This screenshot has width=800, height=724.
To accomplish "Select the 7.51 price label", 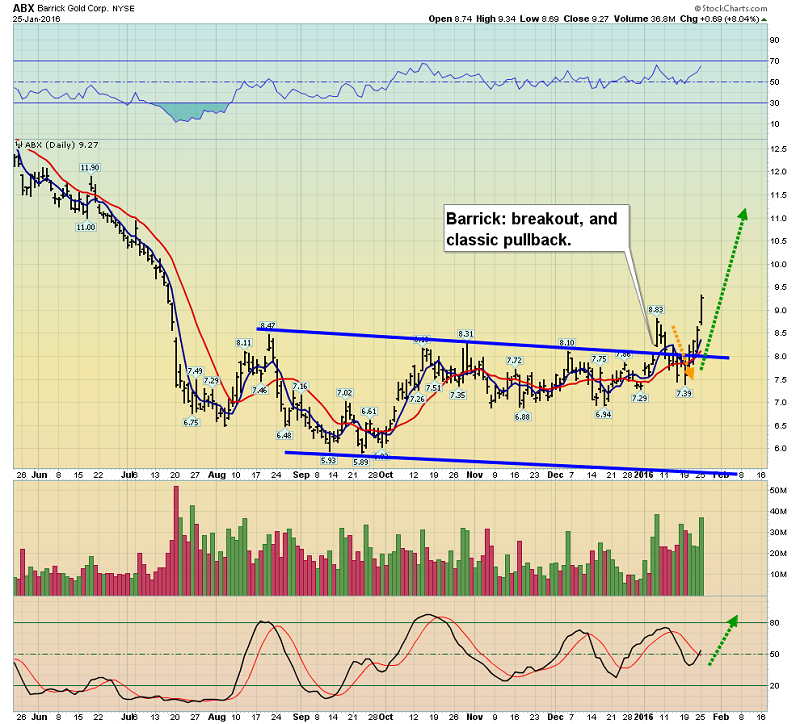I will [434, 388].
